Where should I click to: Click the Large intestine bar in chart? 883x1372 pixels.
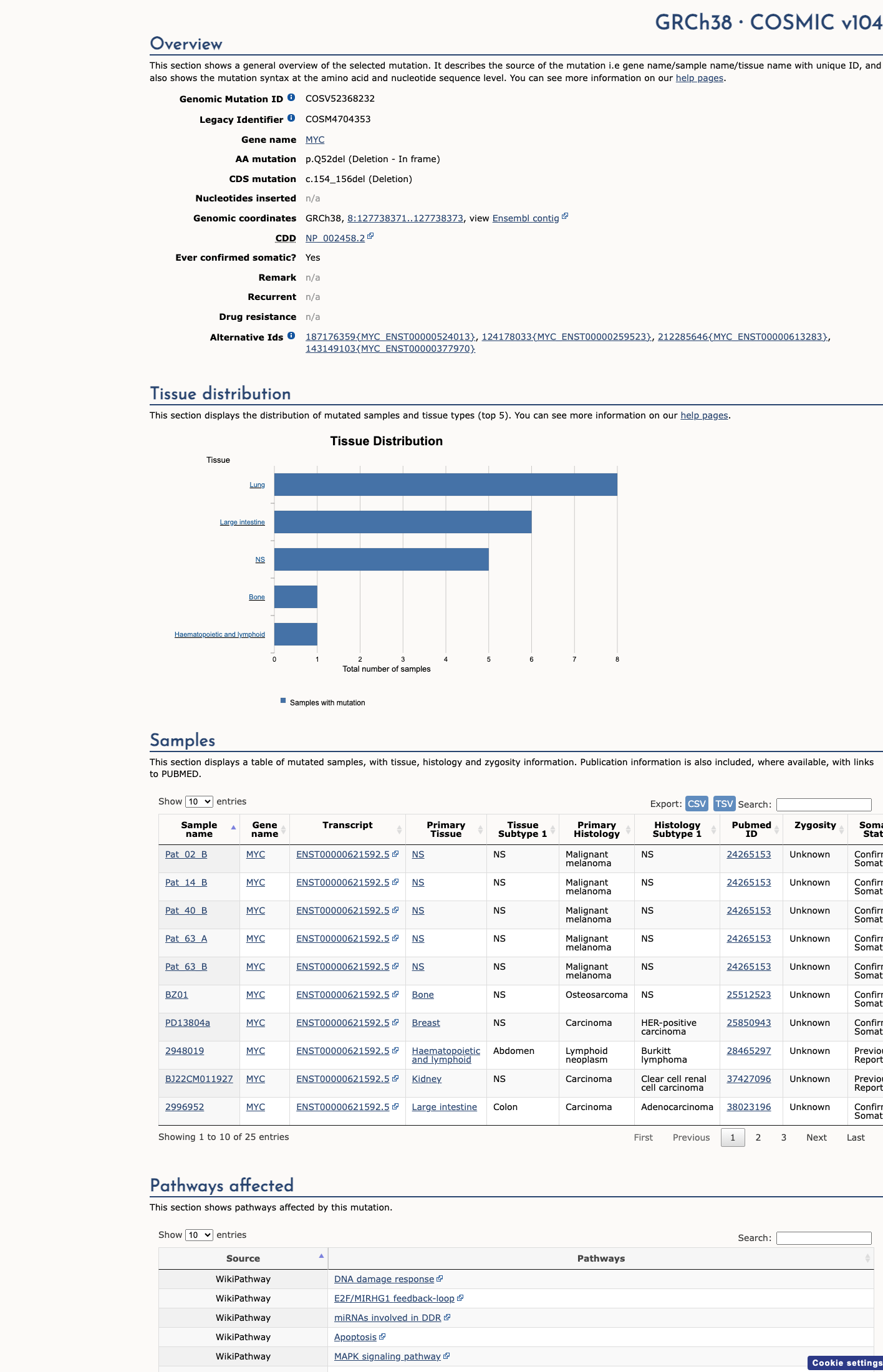(x=403, y=522)
